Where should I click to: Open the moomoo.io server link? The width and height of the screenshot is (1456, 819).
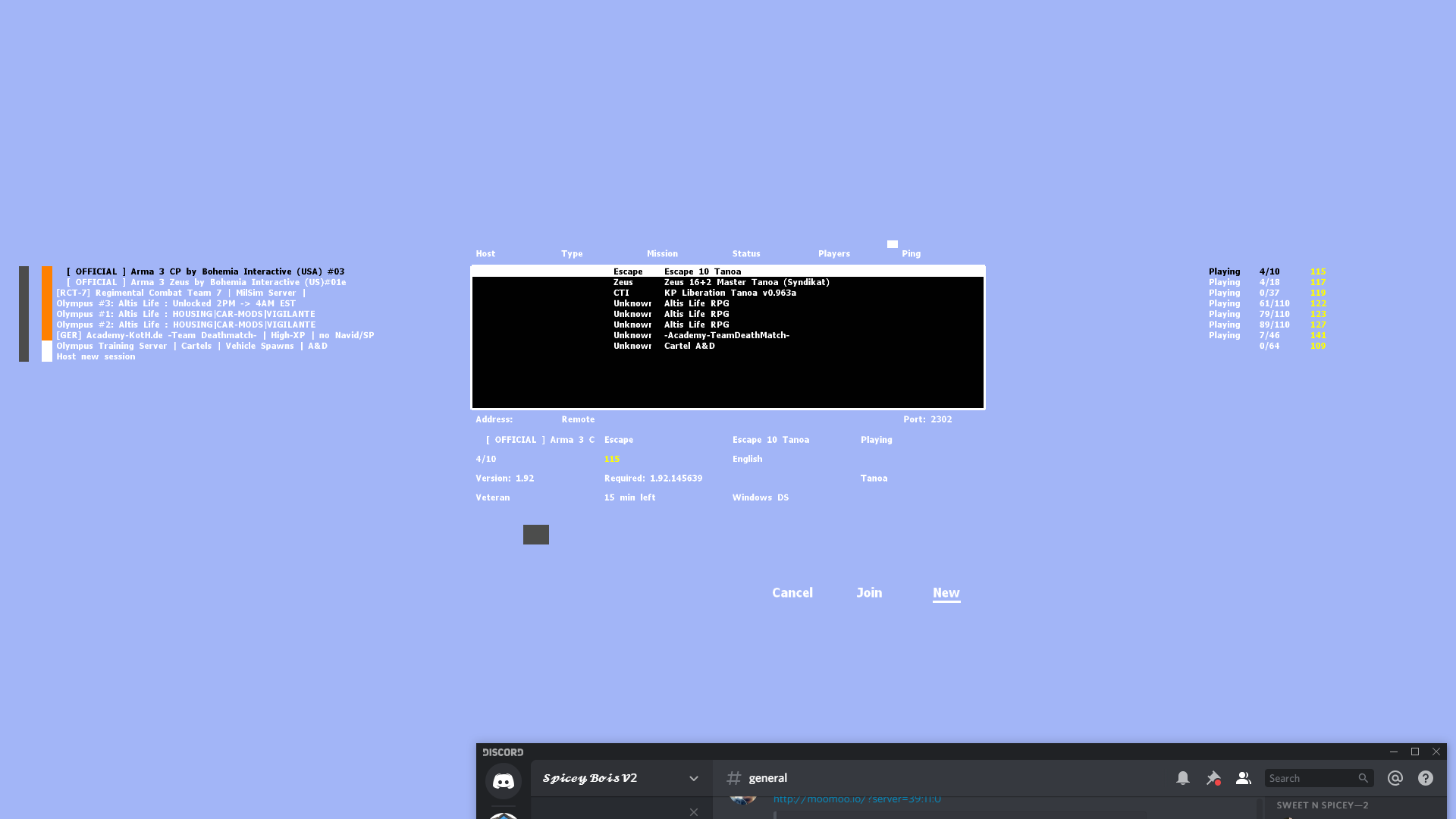857,799
